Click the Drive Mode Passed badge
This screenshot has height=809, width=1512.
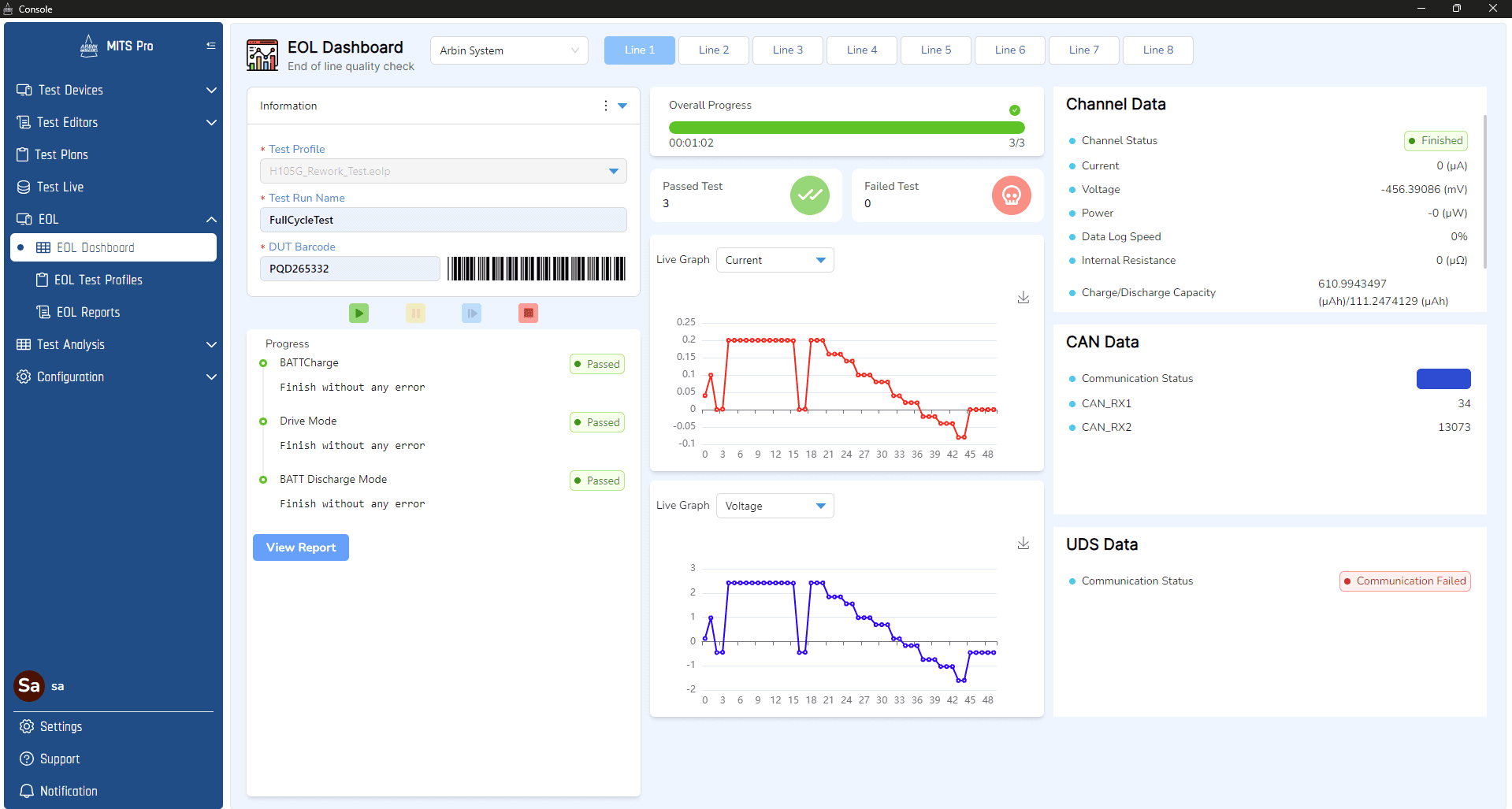coord(597,422)
